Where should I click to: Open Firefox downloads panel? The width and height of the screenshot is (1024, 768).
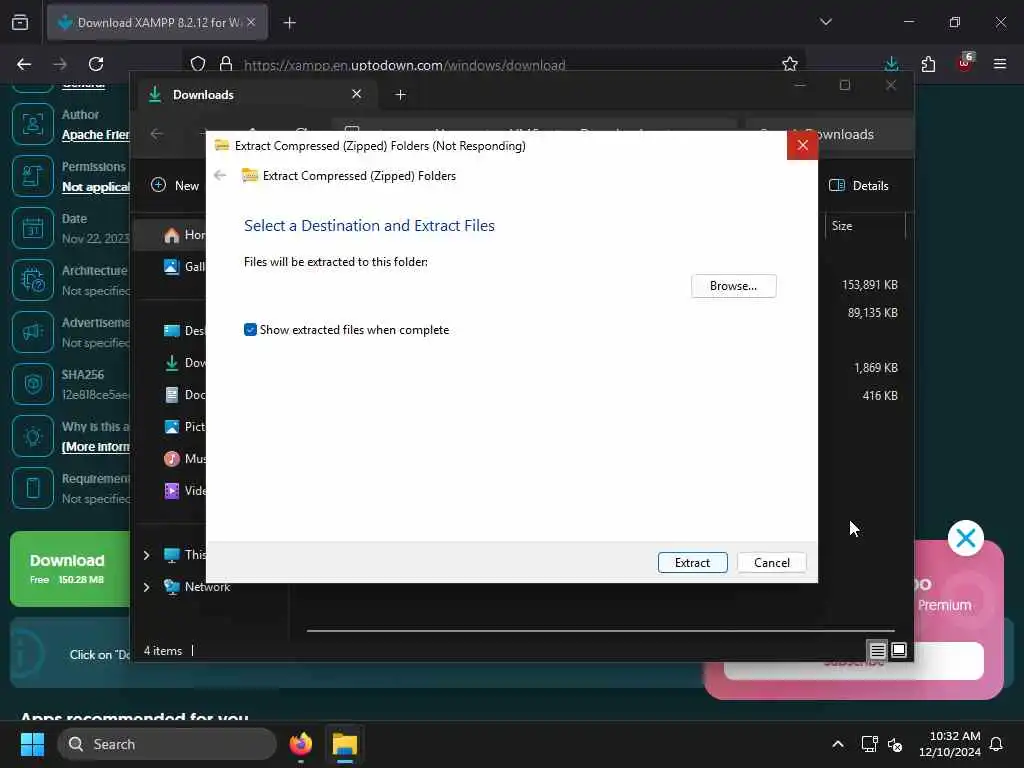[x=891, y=64]
